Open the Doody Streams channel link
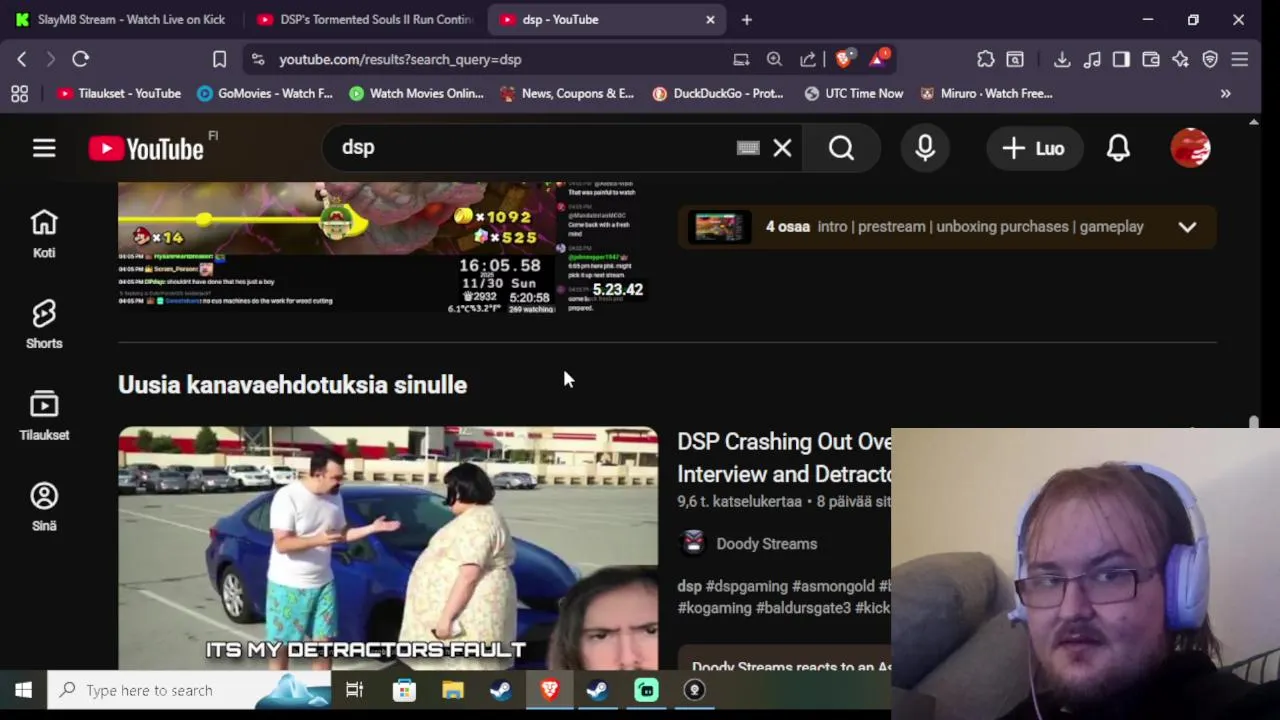The image size is (1280, 720). click(766, 544)
